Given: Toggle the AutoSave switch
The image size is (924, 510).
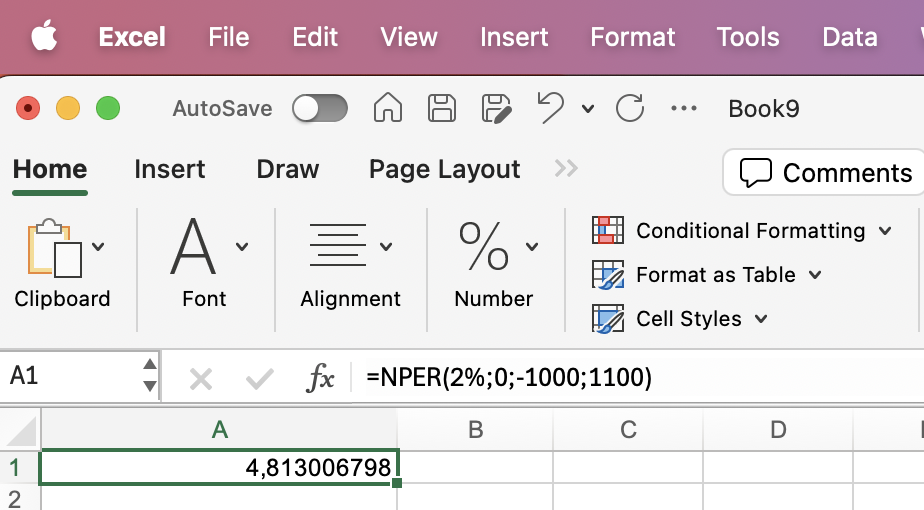Looking at the screenshot, I should 320,108.
